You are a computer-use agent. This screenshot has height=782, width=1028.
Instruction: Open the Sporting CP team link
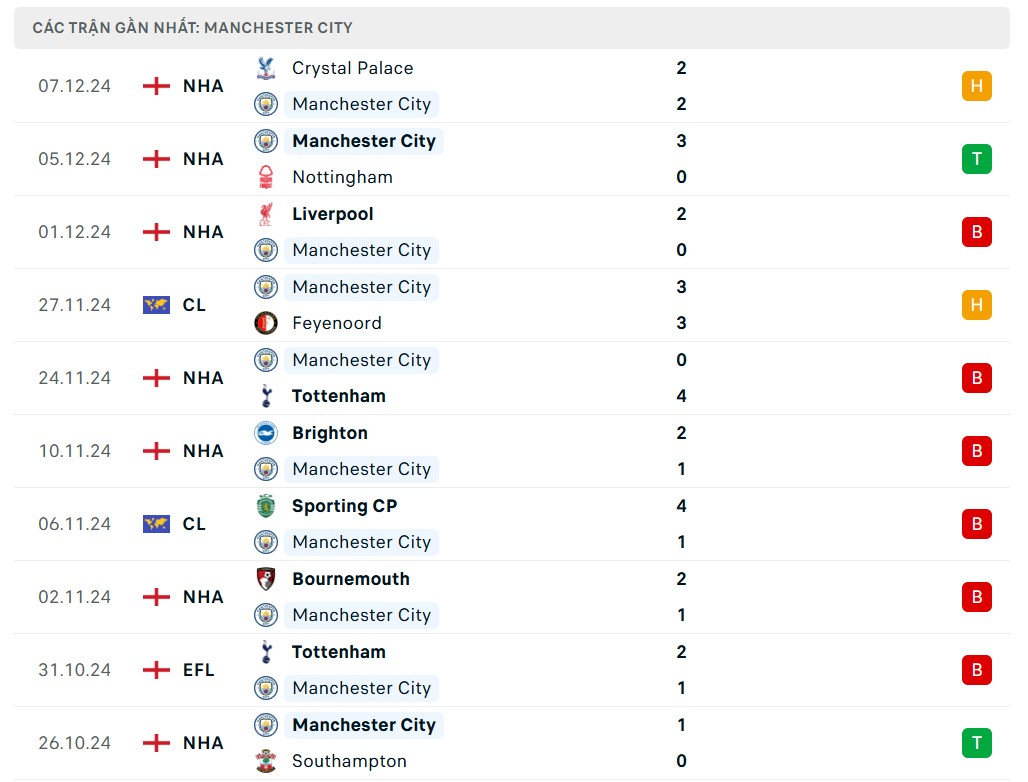pyautogui.click(x=344, y=506)
